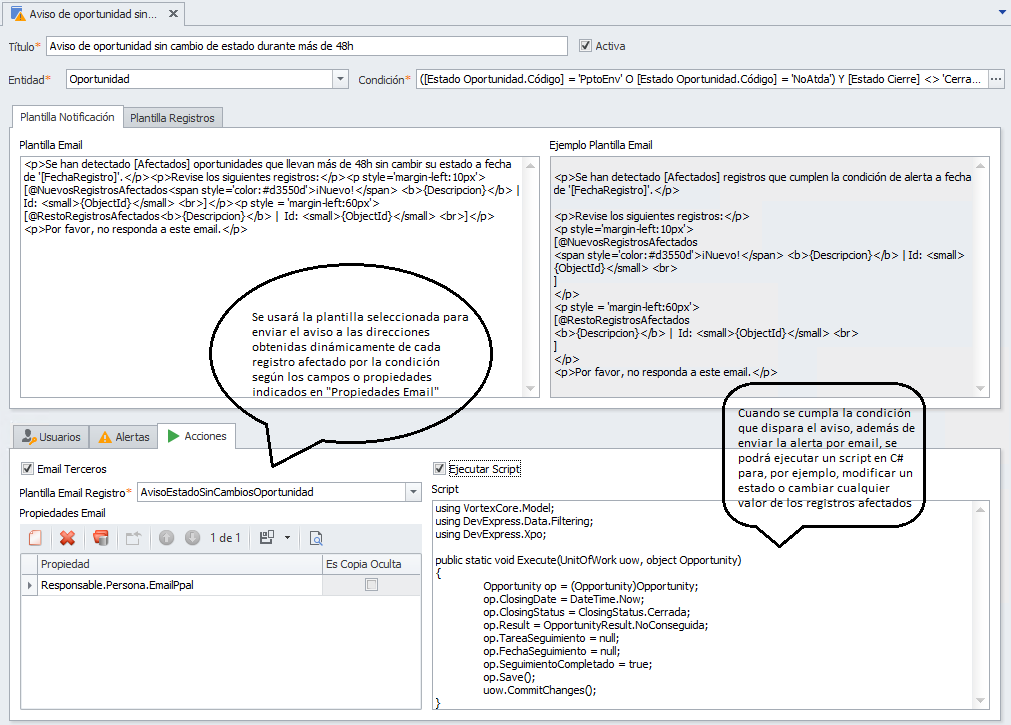This screenshot has height=725, width=1011.
Task: Disable the Ejecutar Script checkbox
Action: point(439,468)
